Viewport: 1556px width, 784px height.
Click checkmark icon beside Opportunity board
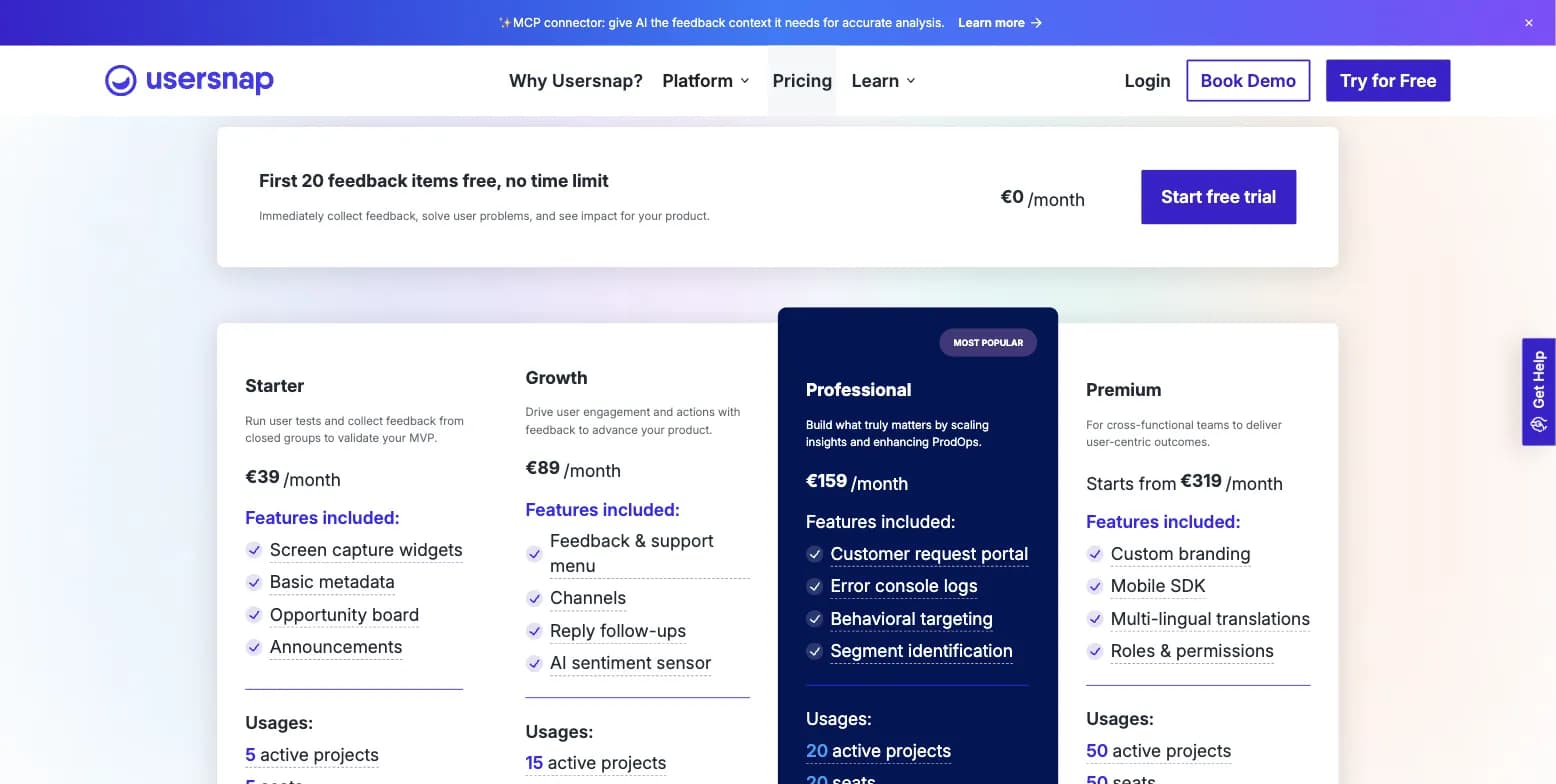[x=254, y=615]
